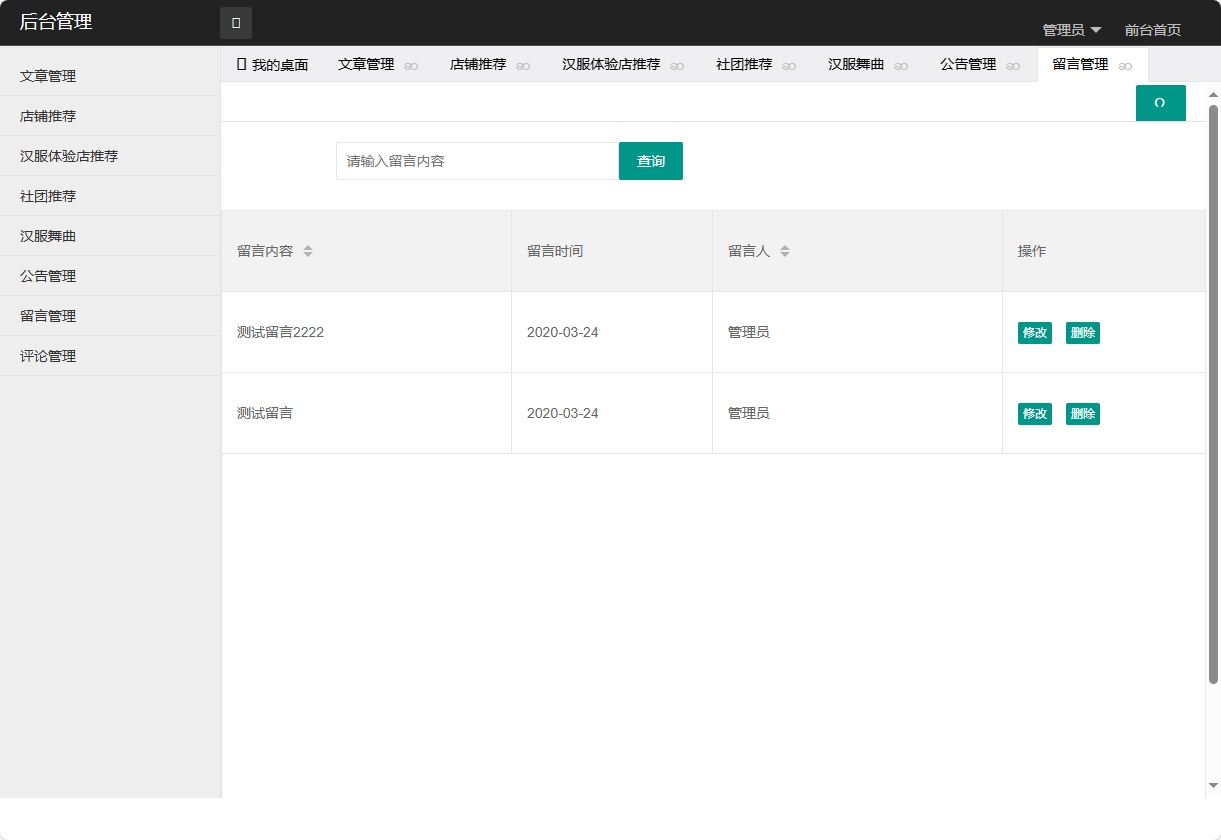Click the 查询 search button

tap(651, 161)
